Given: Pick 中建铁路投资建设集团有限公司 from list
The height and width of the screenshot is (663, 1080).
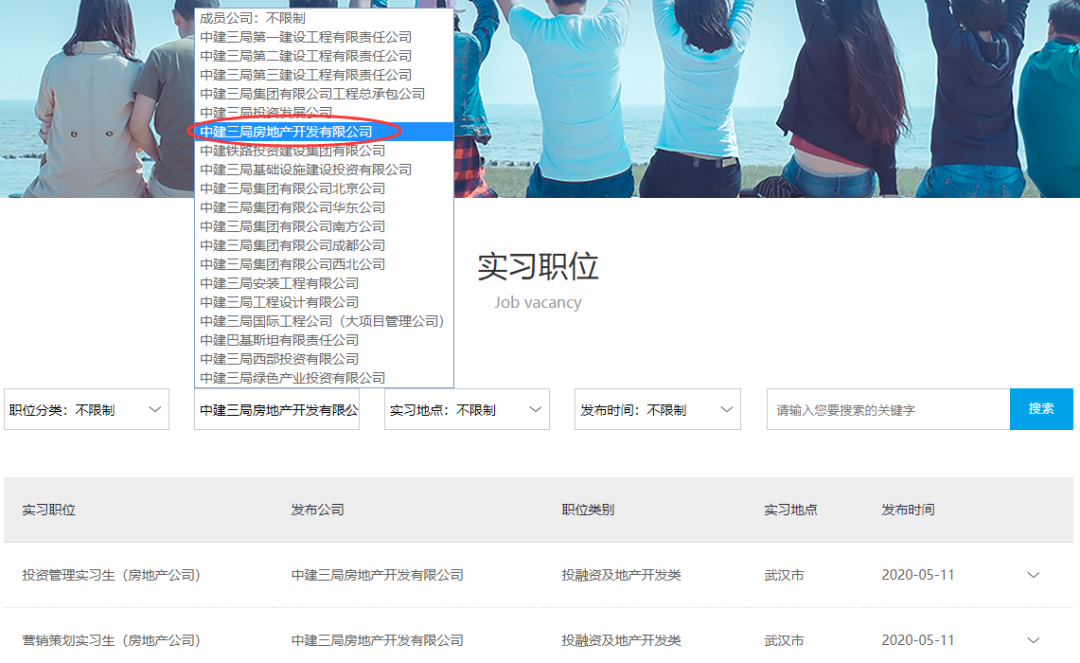Looking at the screenshot, I should (292, 151).
